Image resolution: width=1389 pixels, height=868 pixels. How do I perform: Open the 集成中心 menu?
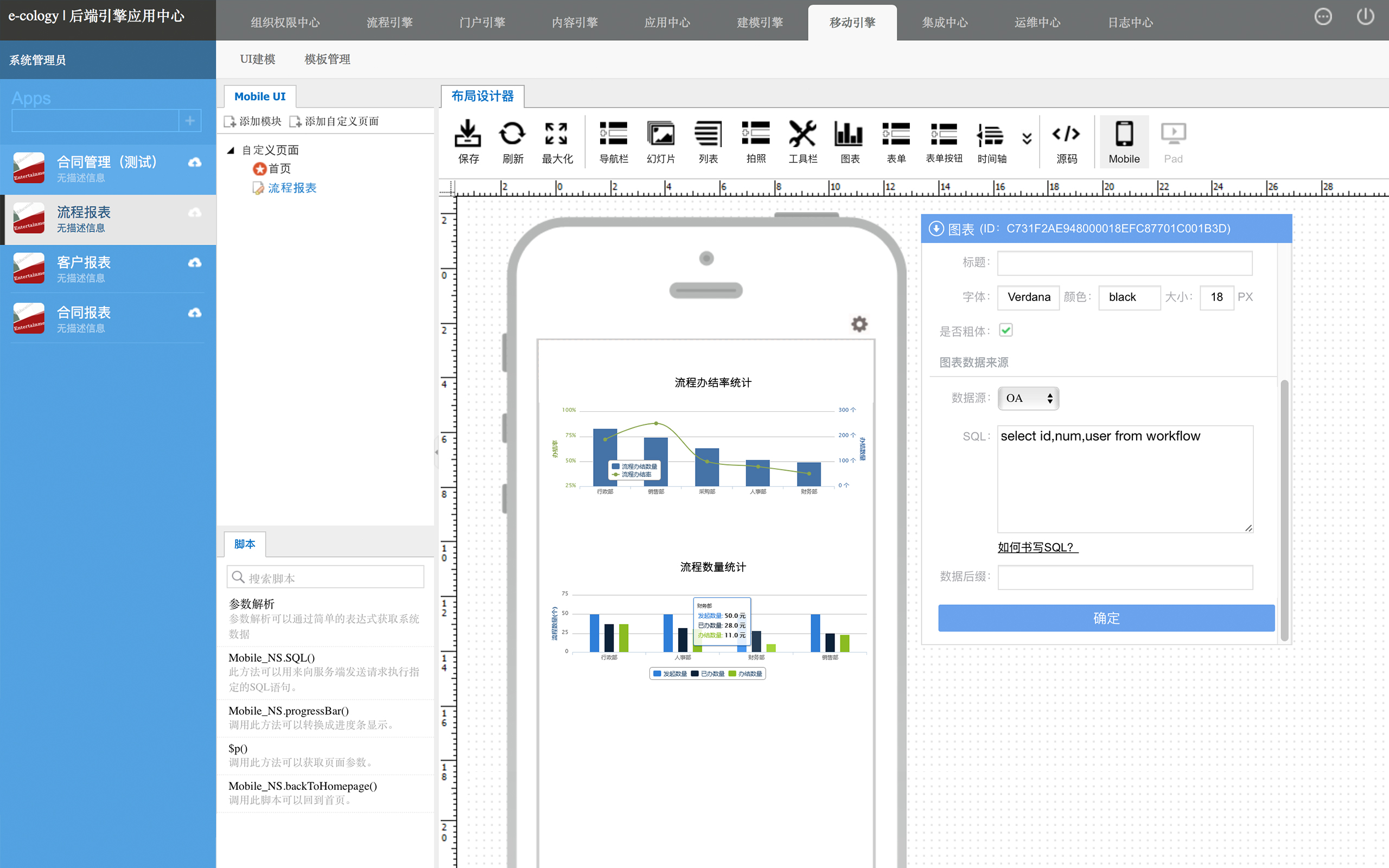coord(945,22)
